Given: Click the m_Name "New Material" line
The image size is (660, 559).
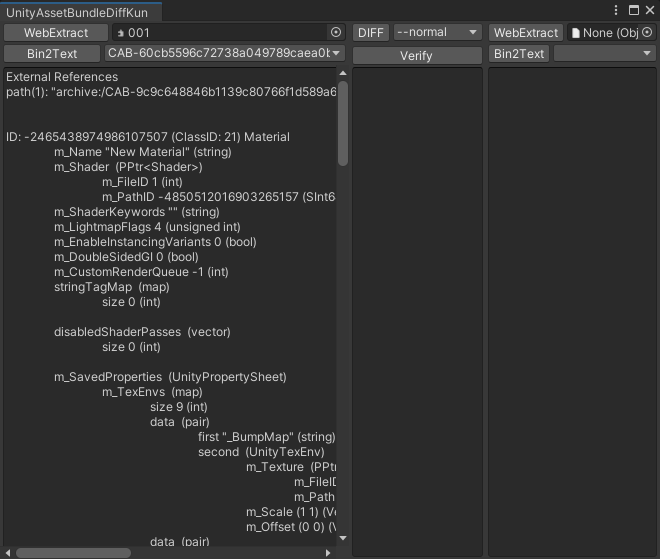Looking at the screenshot, I should (x=143, y=152).
